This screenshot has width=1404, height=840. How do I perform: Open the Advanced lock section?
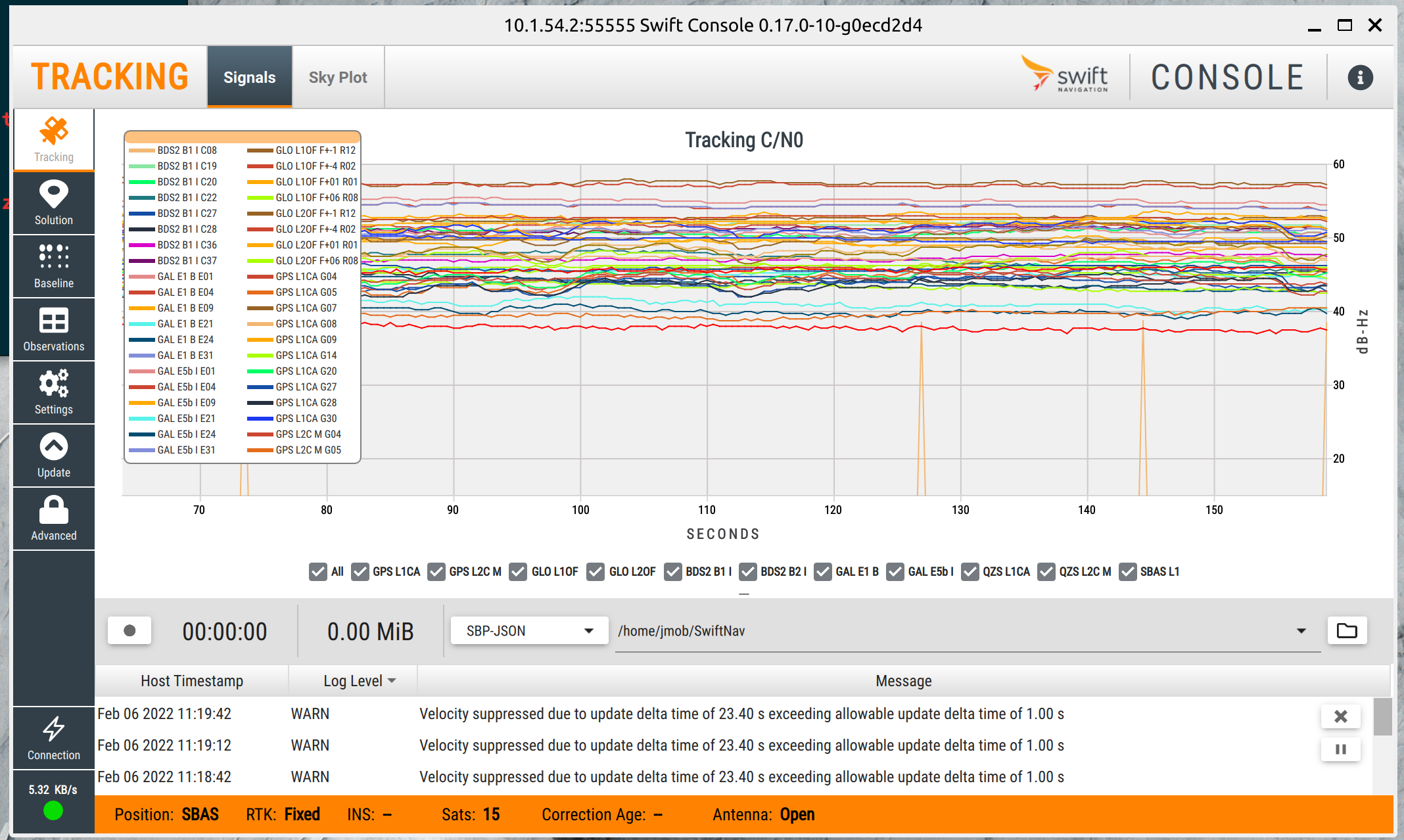point(54,519)
